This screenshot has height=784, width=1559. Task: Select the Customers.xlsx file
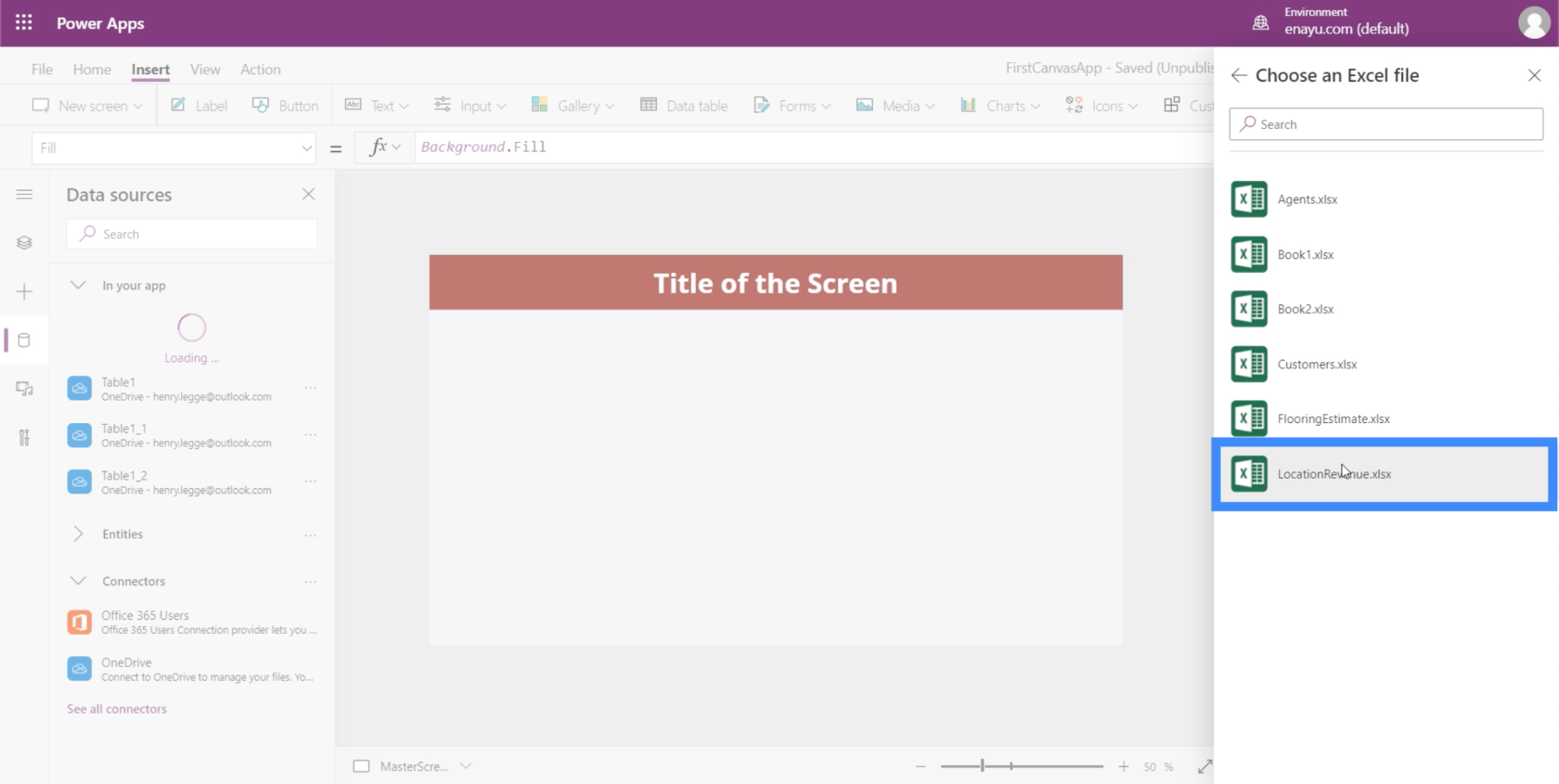[x=1385, y=364]
